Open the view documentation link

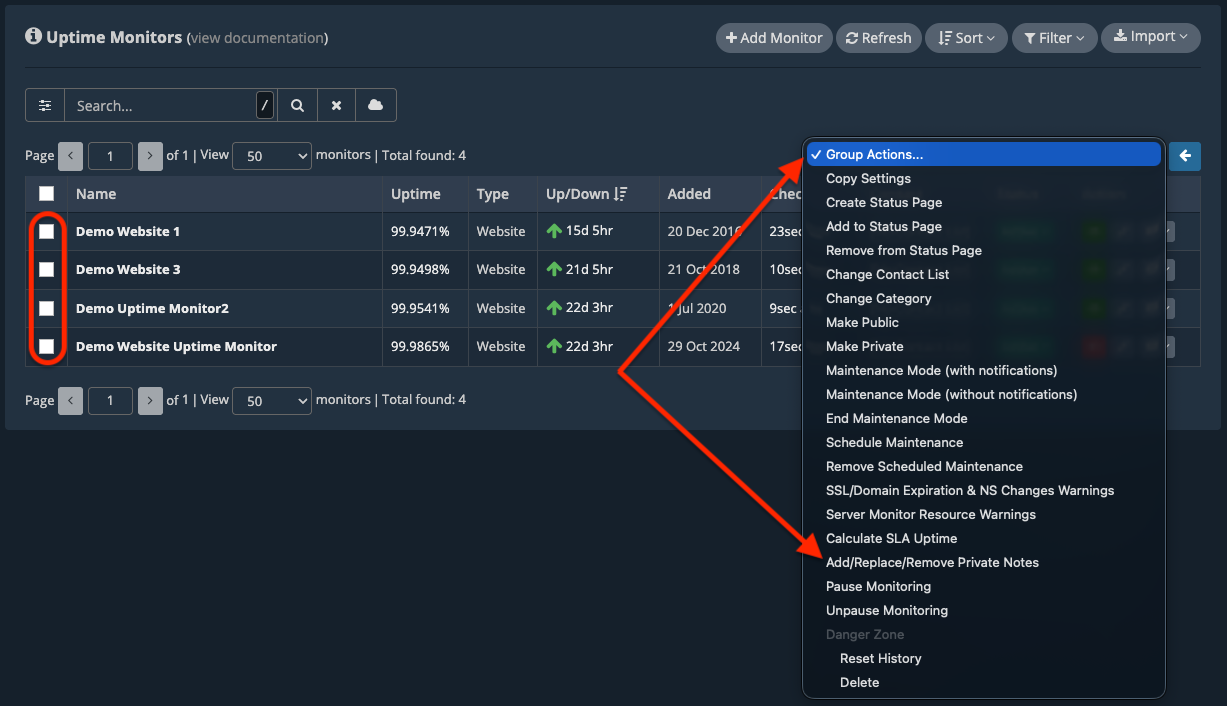pyautogui.click(x=257, y=38)
